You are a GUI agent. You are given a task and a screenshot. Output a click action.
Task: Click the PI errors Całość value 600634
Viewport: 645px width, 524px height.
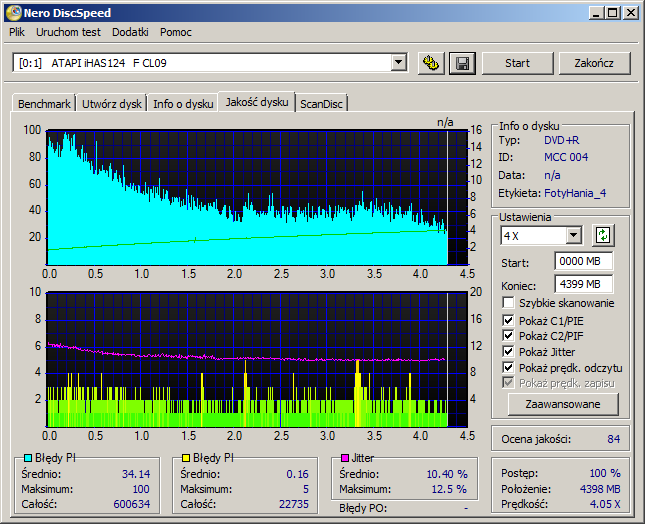click(132, 504)
